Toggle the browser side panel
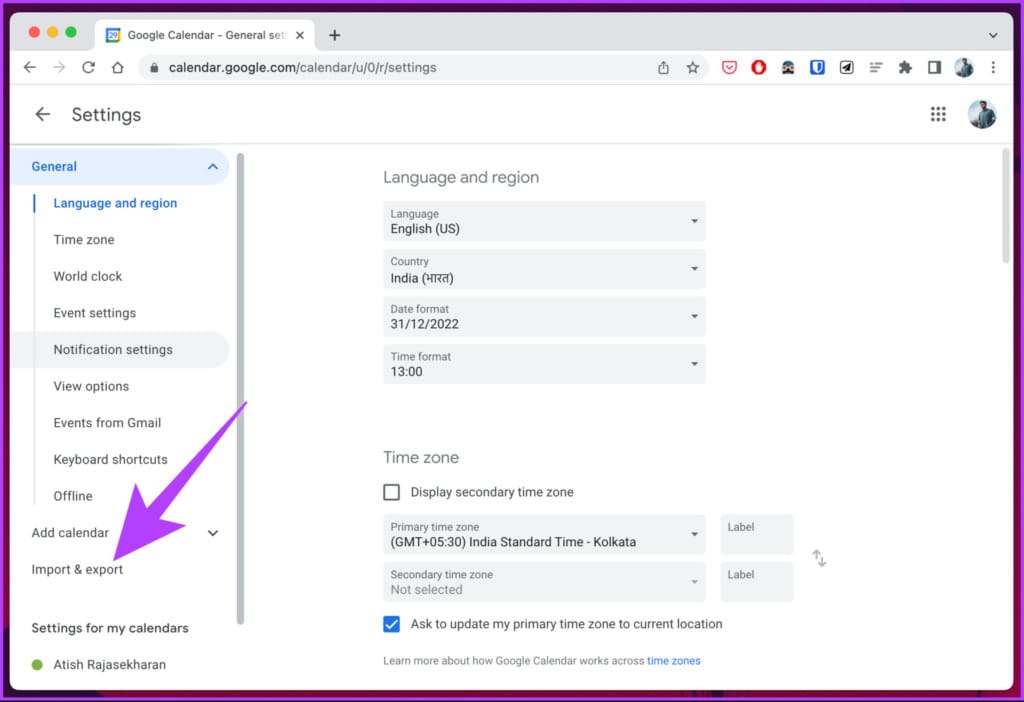1024x702 pixels. 935,67
